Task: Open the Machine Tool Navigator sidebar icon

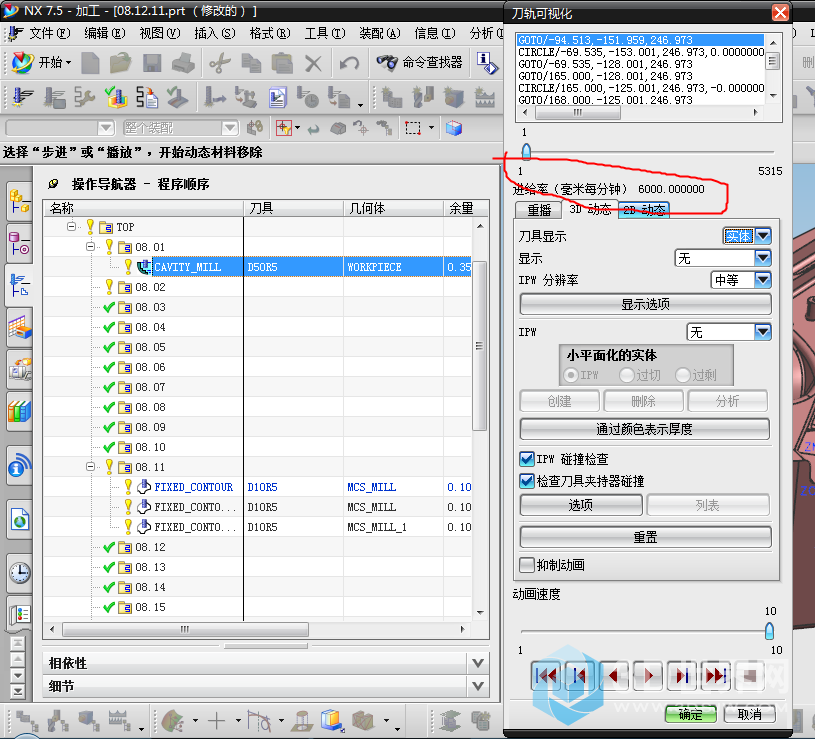Action: (x=20, y=370)
